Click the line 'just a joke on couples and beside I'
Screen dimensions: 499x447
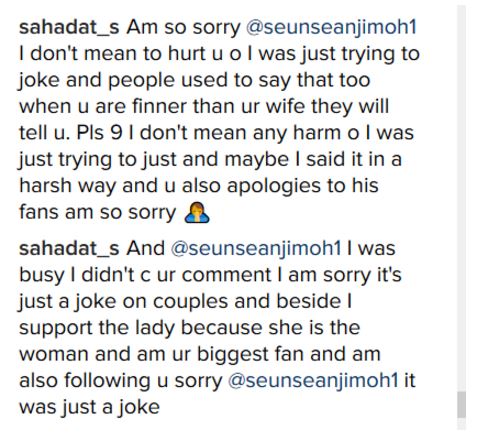(x=185, y=302)
